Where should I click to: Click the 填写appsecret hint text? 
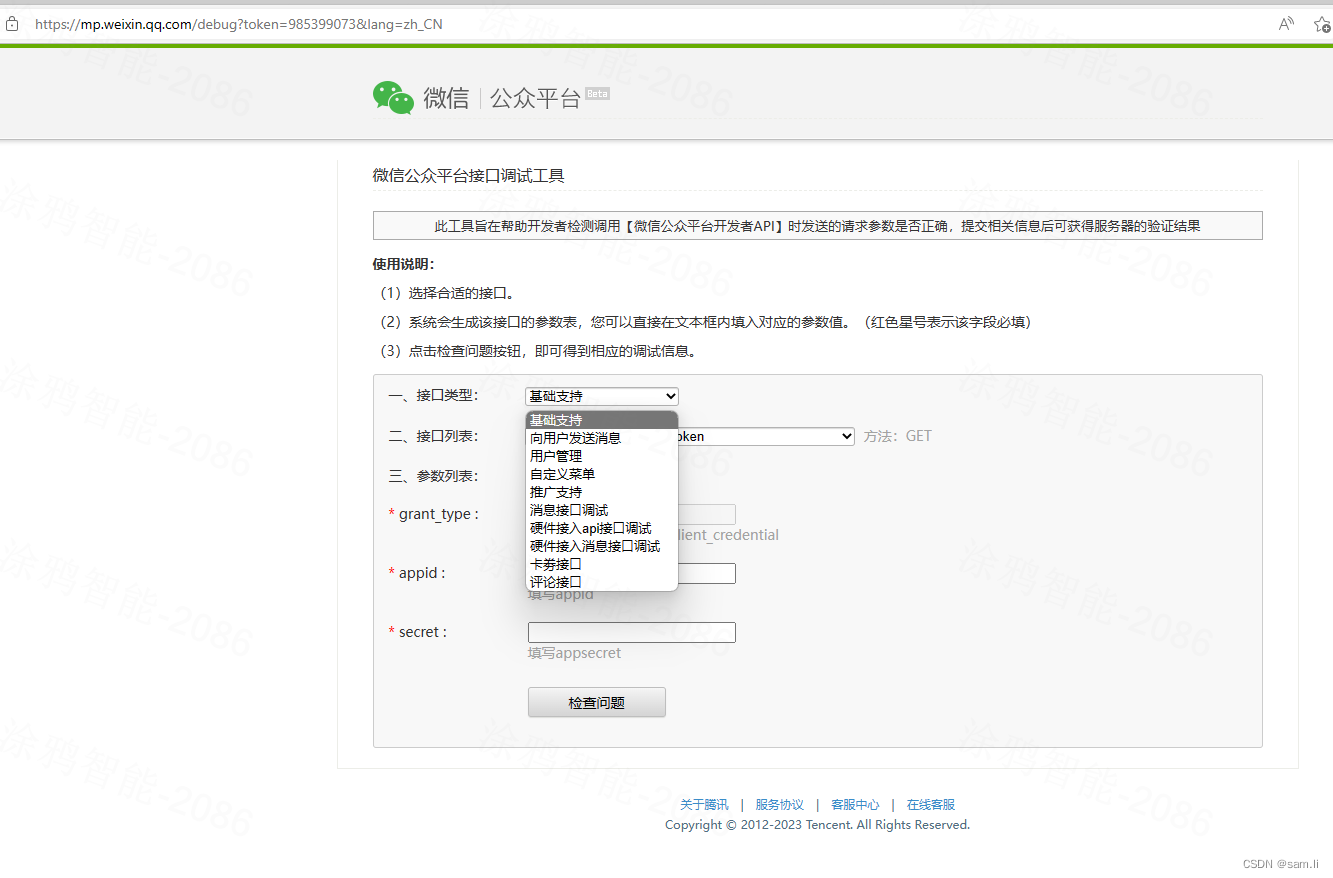click(575, 653)
